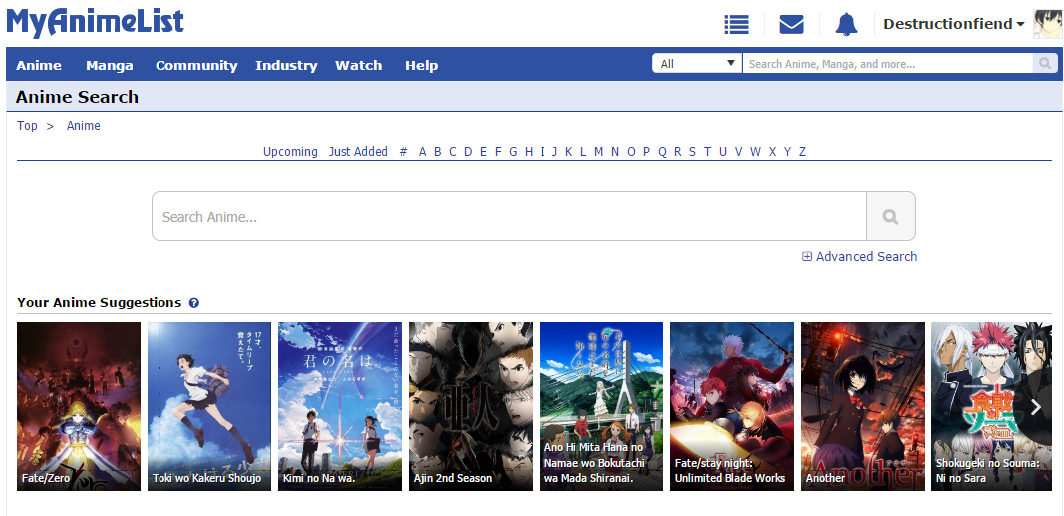Click the help question mark beside suggestions
The height and width of the screenshot is (516, 1064).
(x=194, y=303)
